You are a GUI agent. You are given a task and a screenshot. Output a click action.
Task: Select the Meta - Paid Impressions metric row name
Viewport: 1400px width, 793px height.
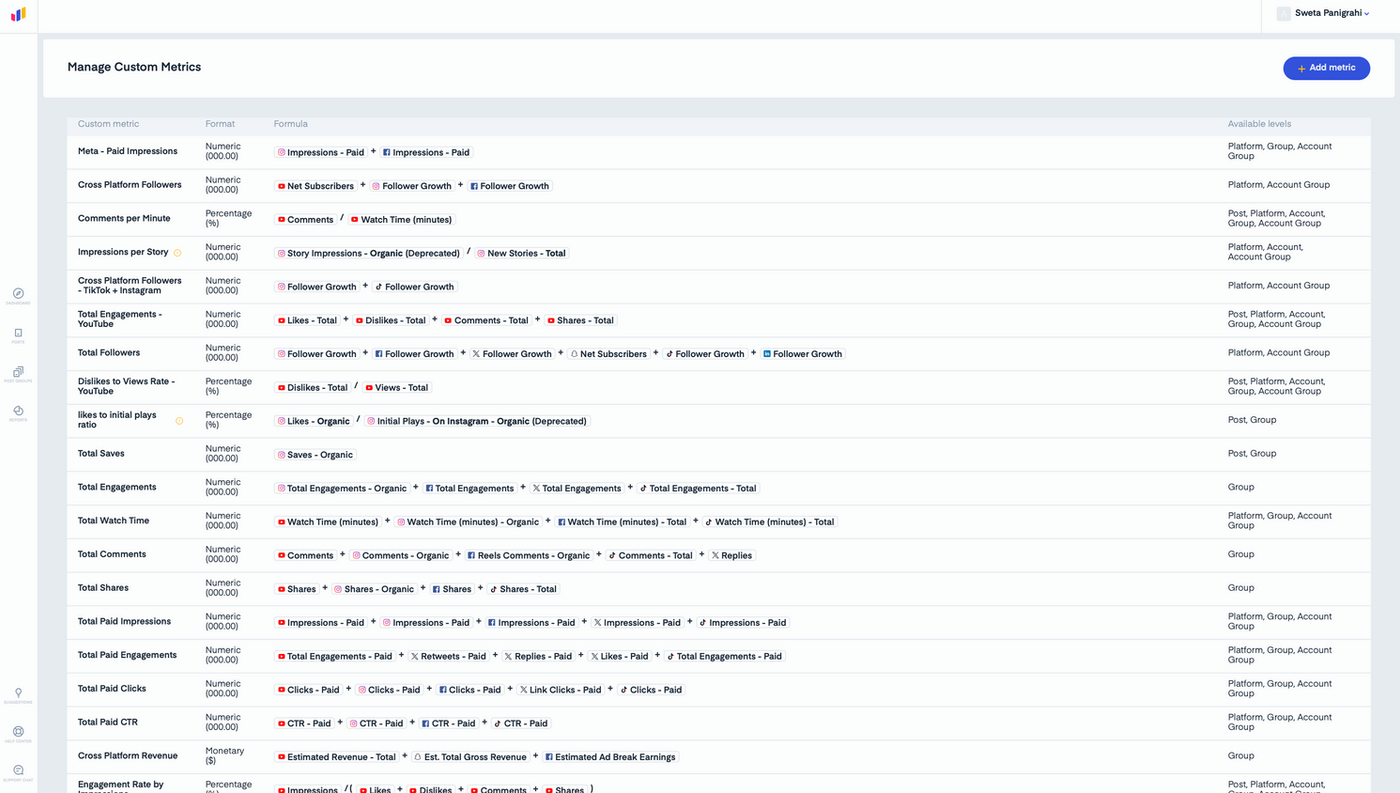click(128, 151)
